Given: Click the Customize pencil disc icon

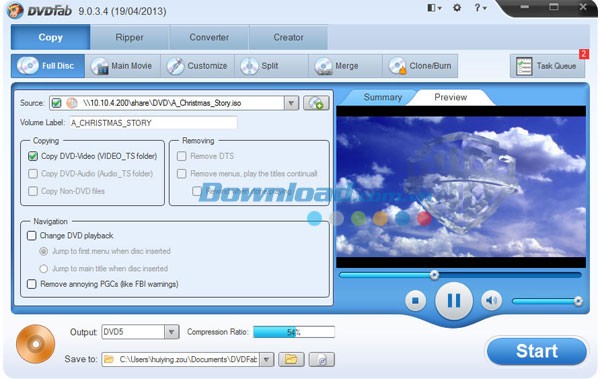Looking at the screenshot, I should pyautogui.click(x=175, y=66).
